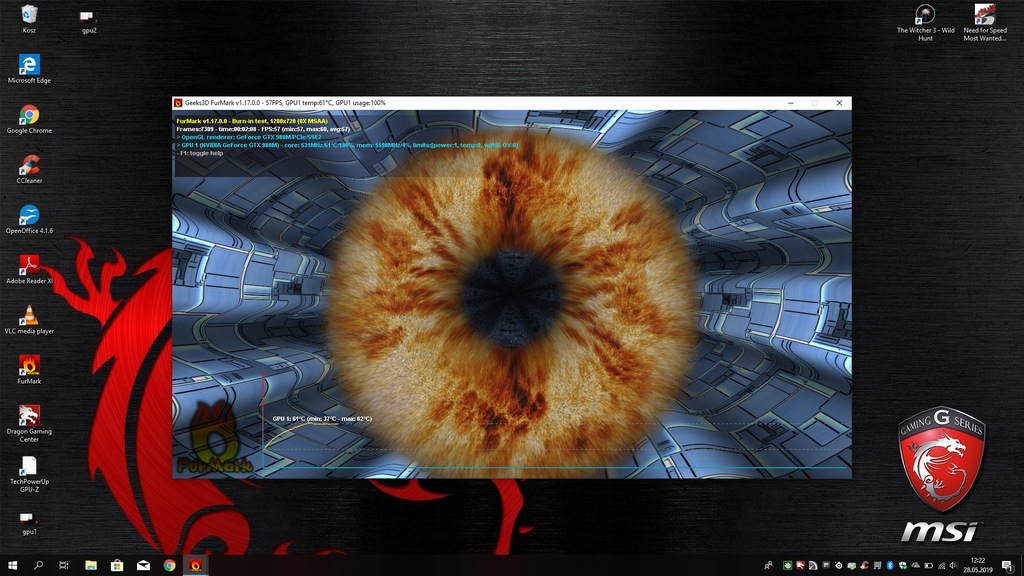1024x576 pixels.
Task: Open taskbar search magnifier
Action: (38, 566)
